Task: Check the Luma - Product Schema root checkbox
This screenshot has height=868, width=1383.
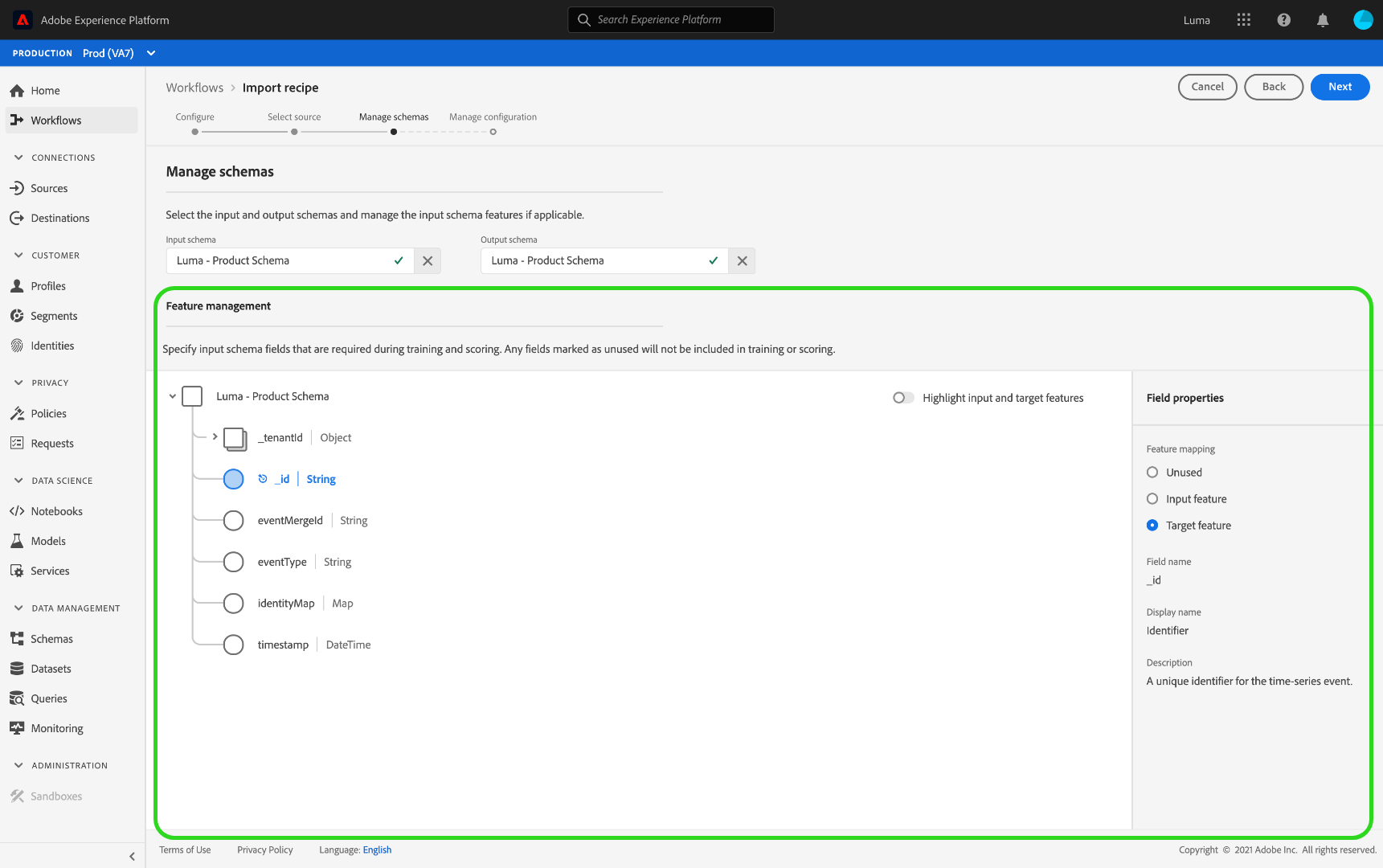Action: [x=192, y=396]
